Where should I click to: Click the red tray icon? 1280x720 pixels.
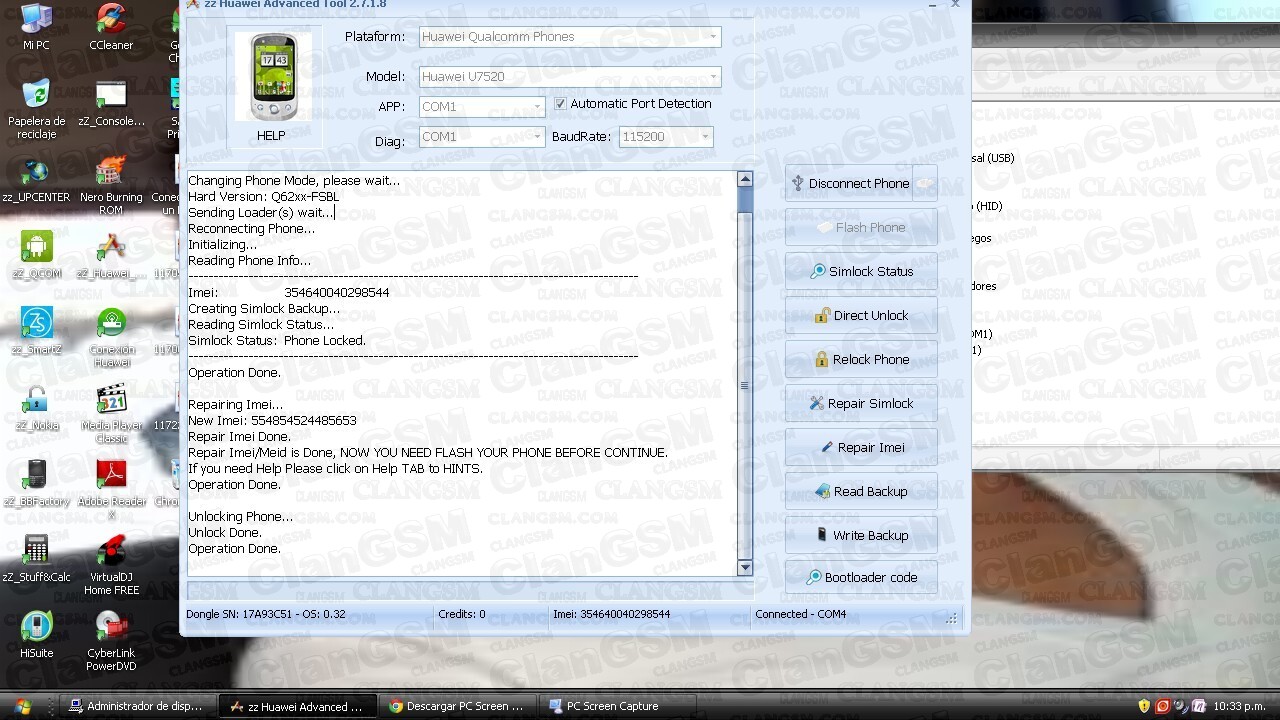(1162, 706)
